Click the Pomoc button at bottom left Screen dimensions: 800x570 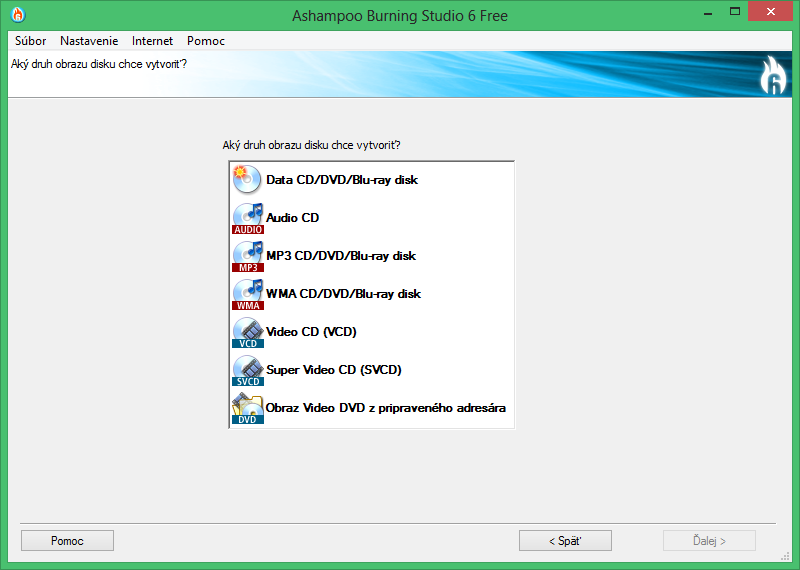(67, 540)
